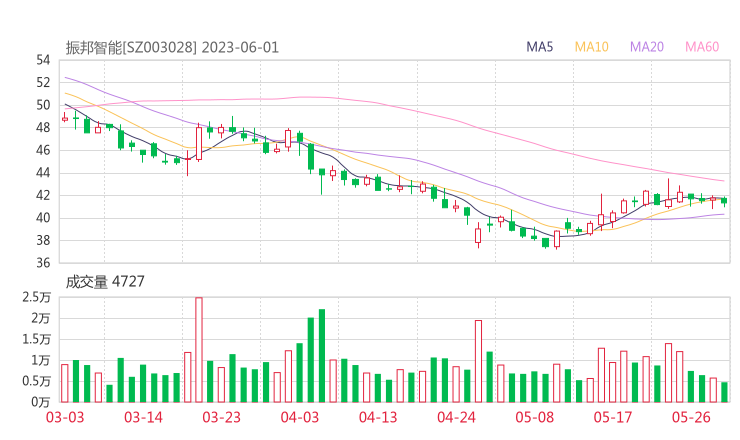Click the 04-03 date axis label
Image resolution: width=740 pixels, height=440 pixels.
click(300, 417)
